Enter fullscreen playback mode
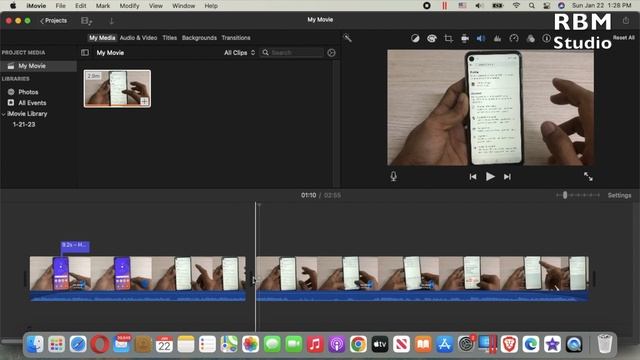Image resolution: width=640 pixels, height=360 pixels. point(588,176)
